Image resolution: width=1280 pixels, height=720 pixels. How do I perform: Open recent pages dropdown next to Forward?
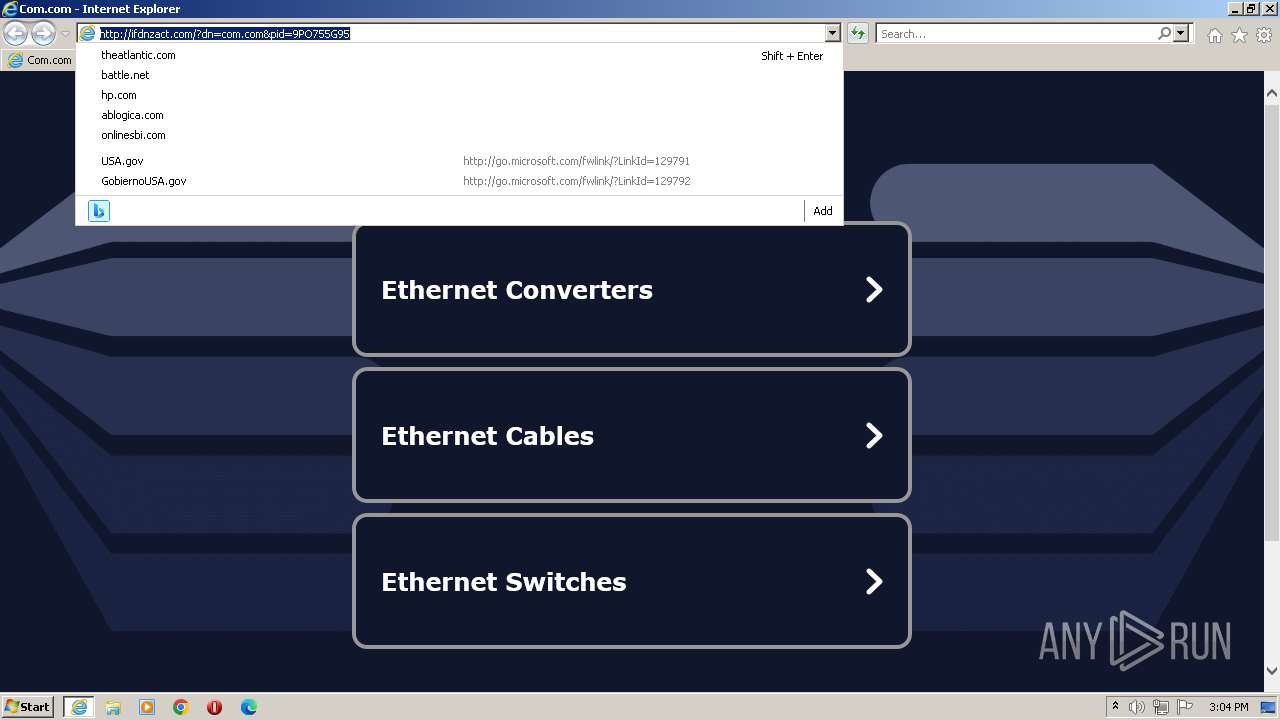66,34
